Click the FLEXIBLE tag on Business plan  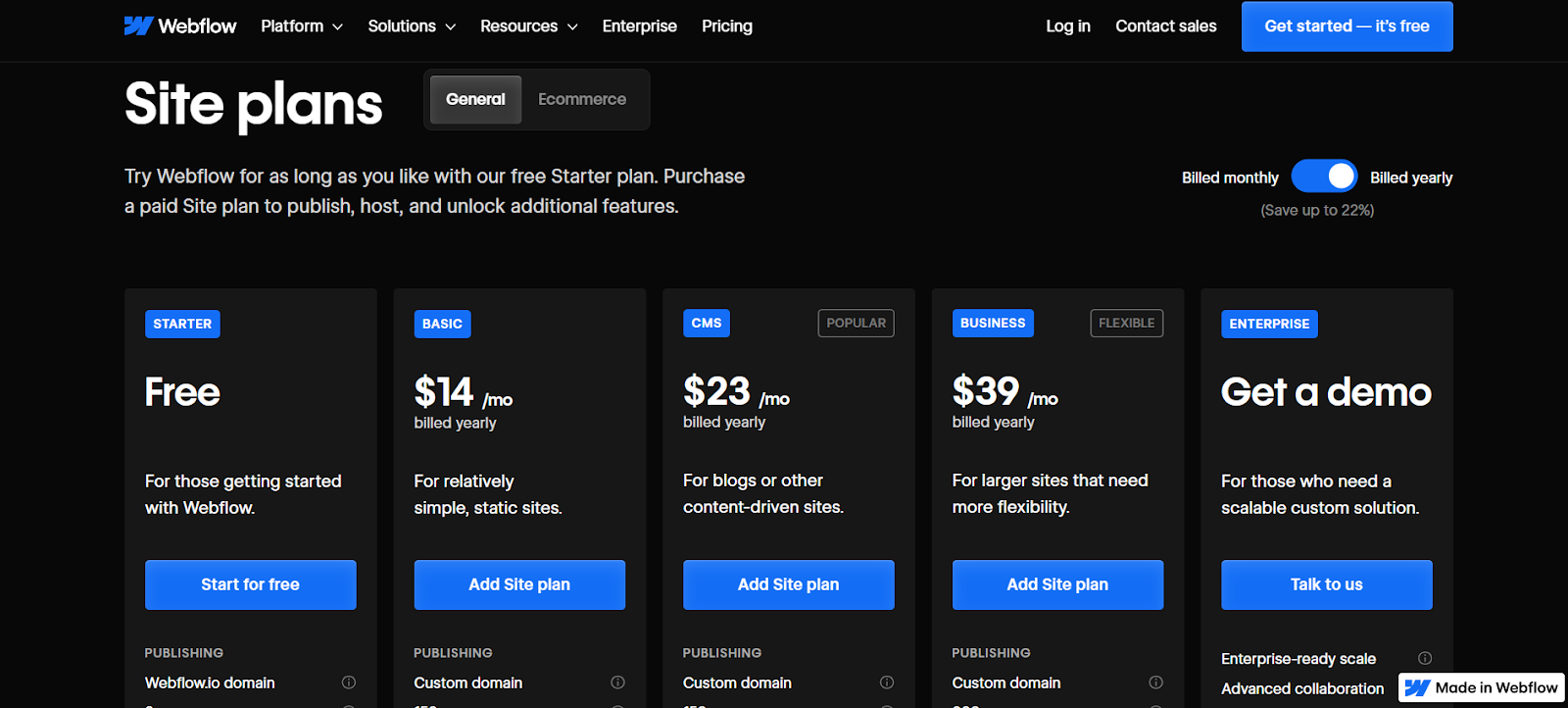(1127, 323)
